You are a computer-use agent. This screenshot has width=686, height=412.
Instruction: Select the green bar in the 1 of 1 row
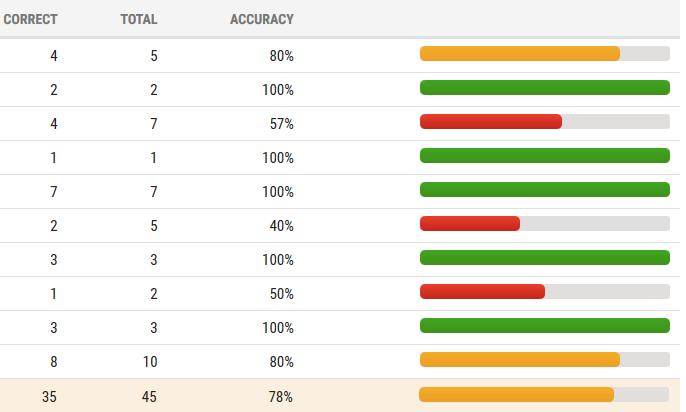click(544, 156)
